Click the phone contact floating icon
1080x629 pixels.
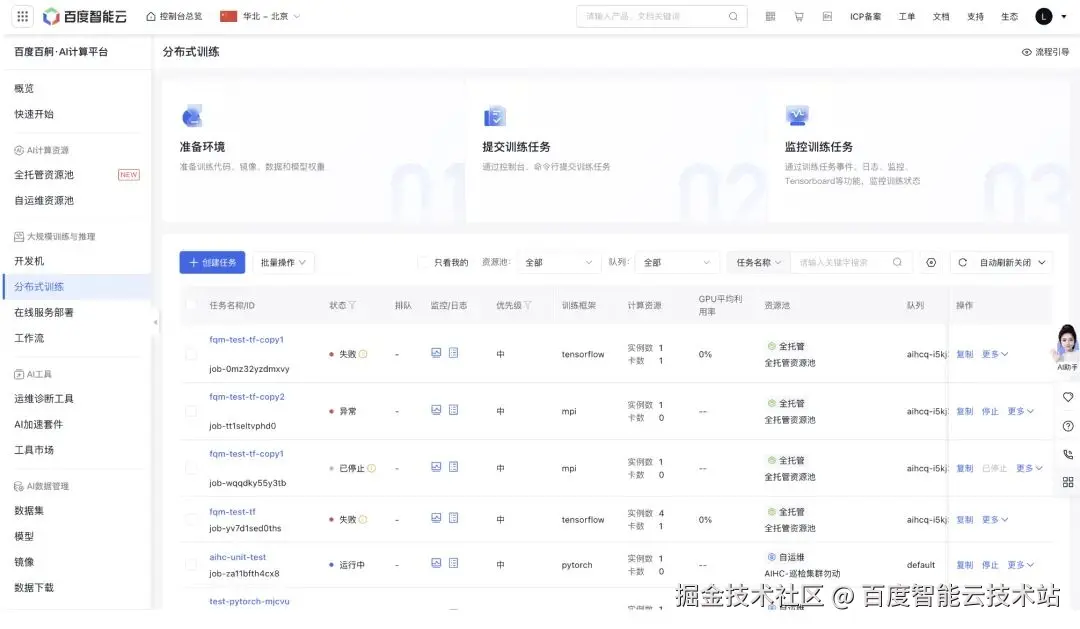coord(1068,454)
